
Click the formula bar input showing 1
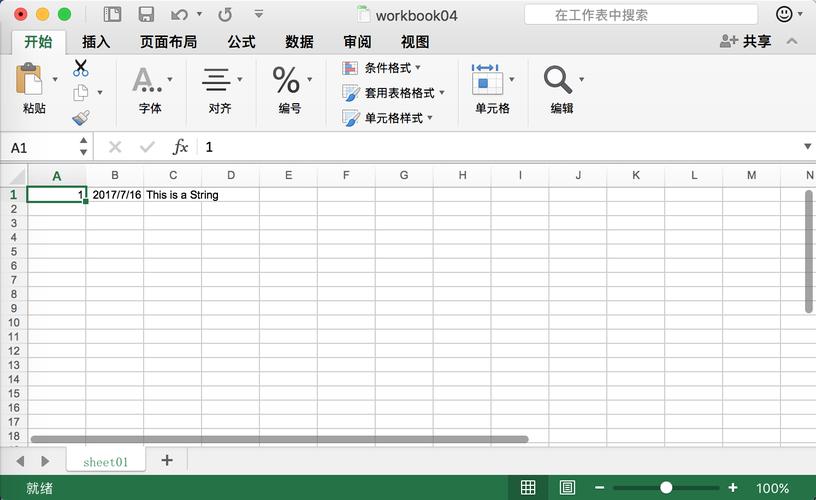(500, 147)
